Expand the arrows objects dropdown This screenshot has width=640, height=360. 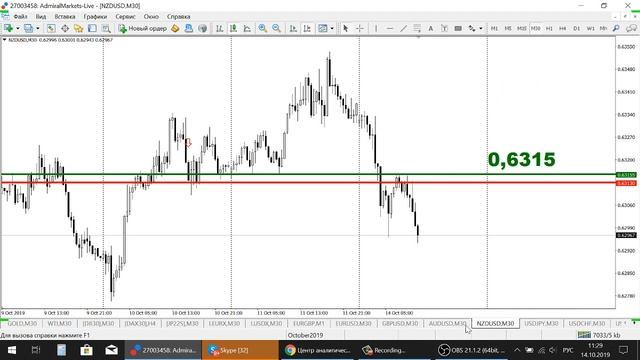coord(481,28)
